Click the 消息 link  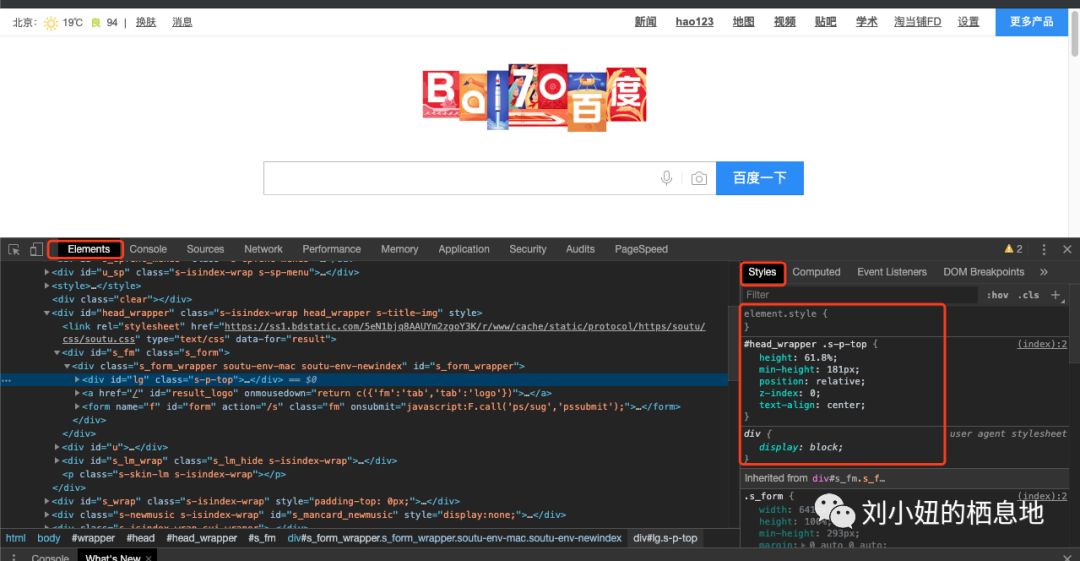[182, 23]
